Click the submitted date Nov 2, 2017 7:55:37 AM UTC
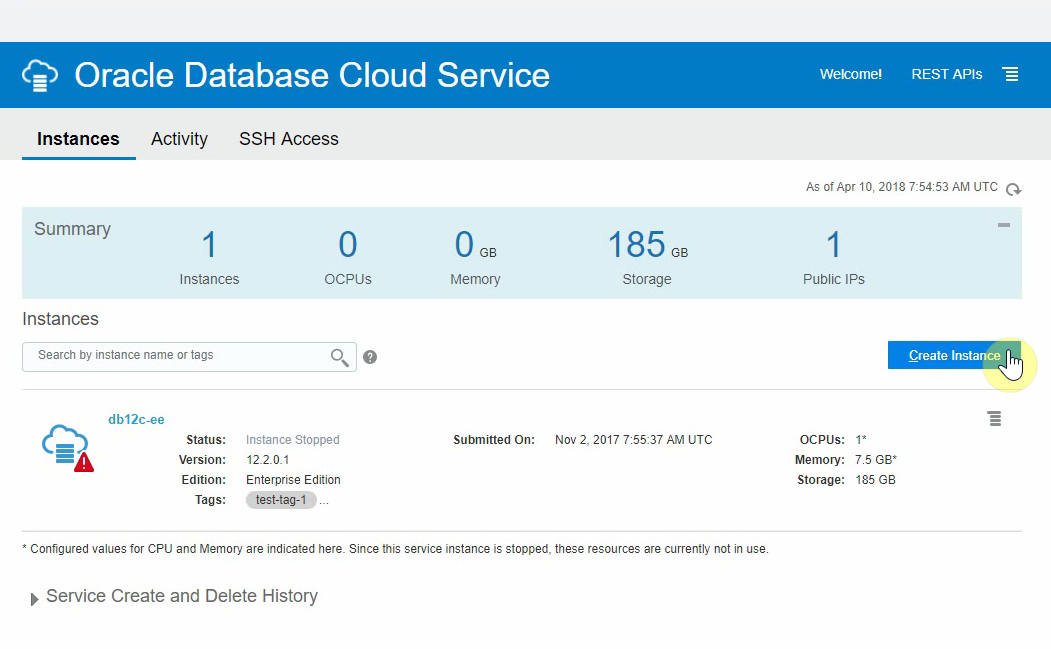Image resolution: width=1051 pixels, height=649 pixels. click(x=633, y=440)
